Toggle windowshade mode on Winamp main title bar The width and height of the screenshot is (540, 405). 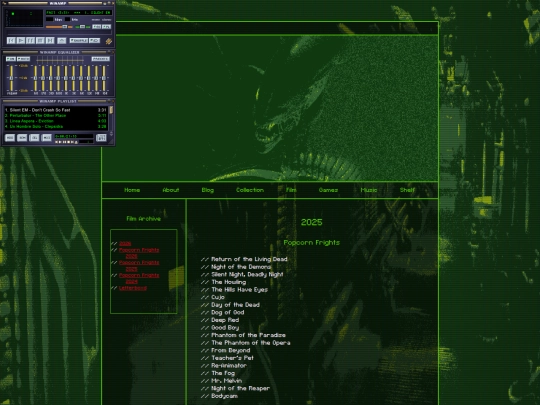coord(109,3)
